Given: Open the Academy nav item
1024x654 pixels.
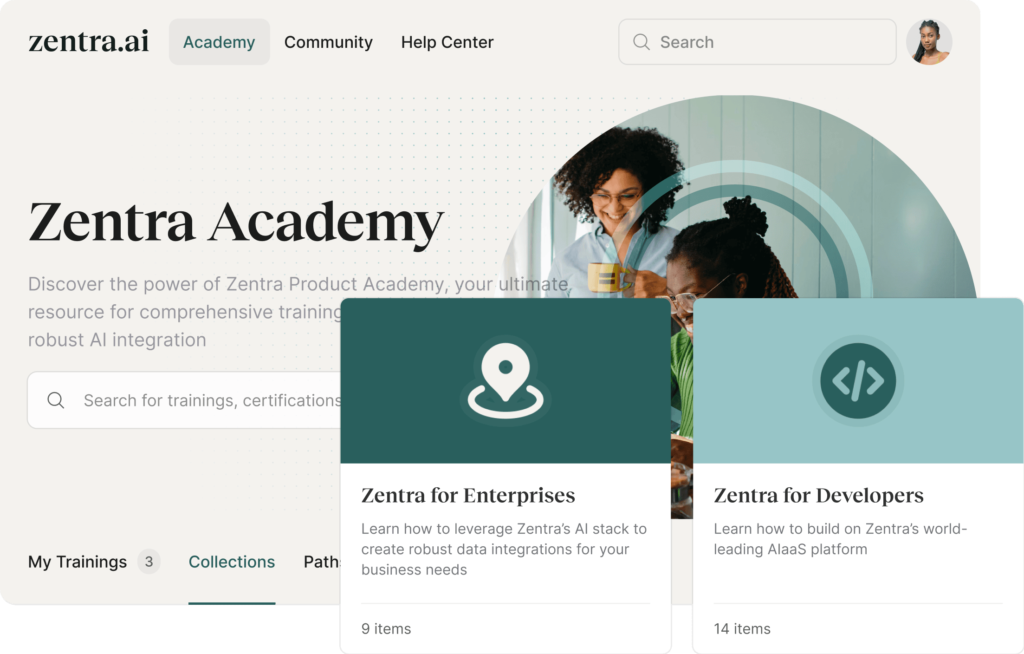Looking at the screenshot, I should pos(219,42).
